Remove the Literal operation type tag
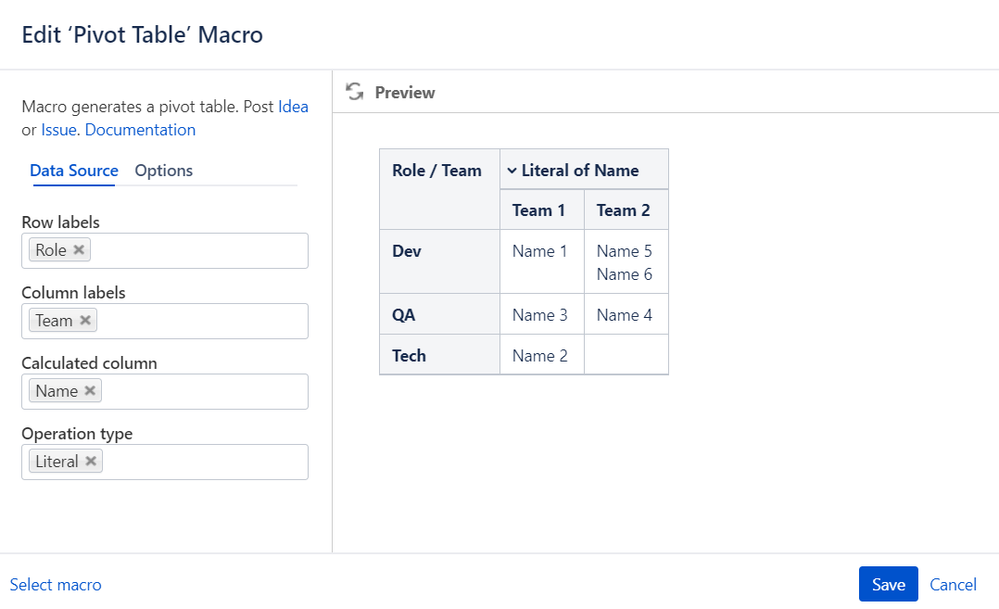999x609 pixels. coord(91,461)
